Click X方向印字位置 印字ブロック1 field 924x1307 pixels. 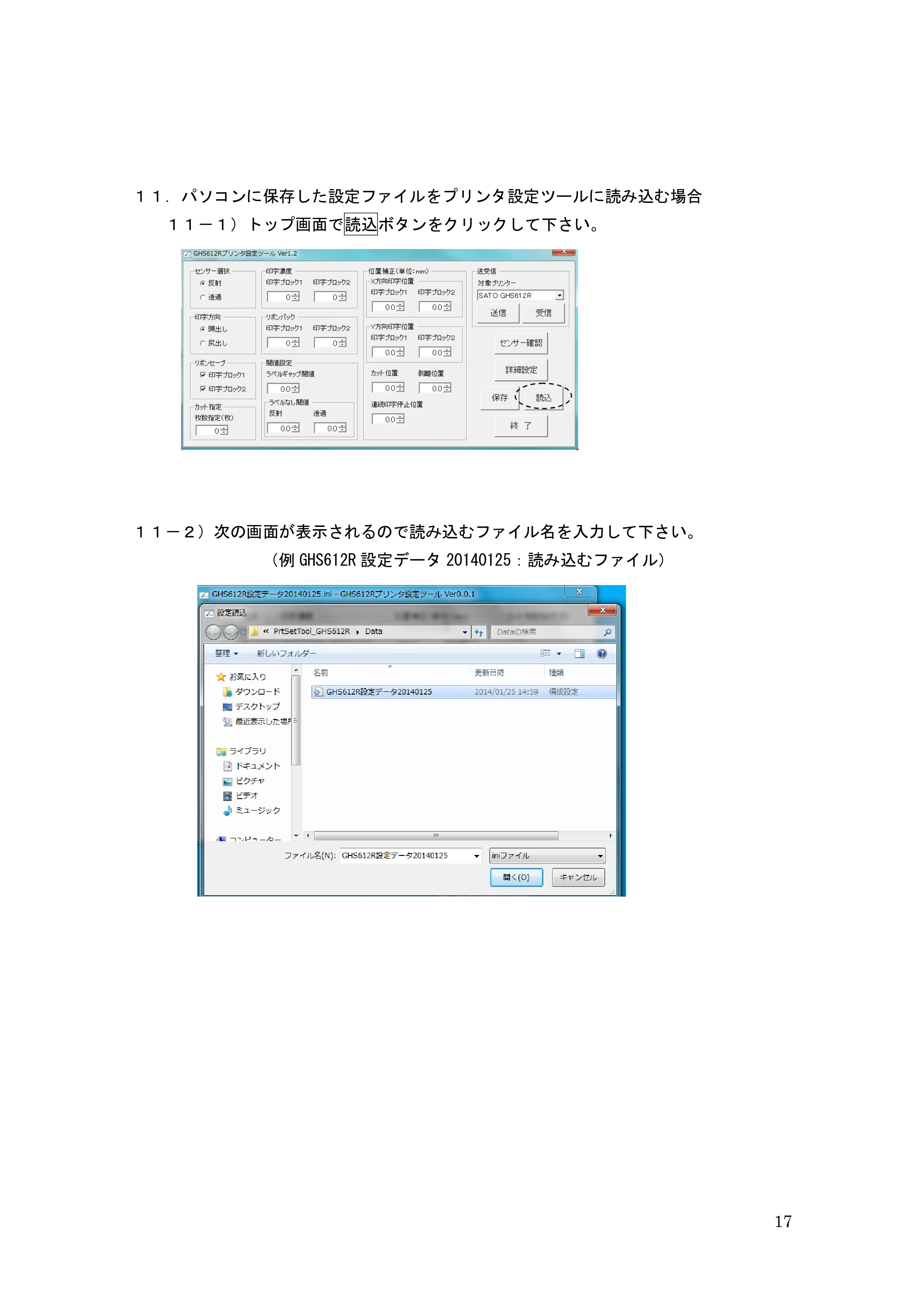[388, 307]
